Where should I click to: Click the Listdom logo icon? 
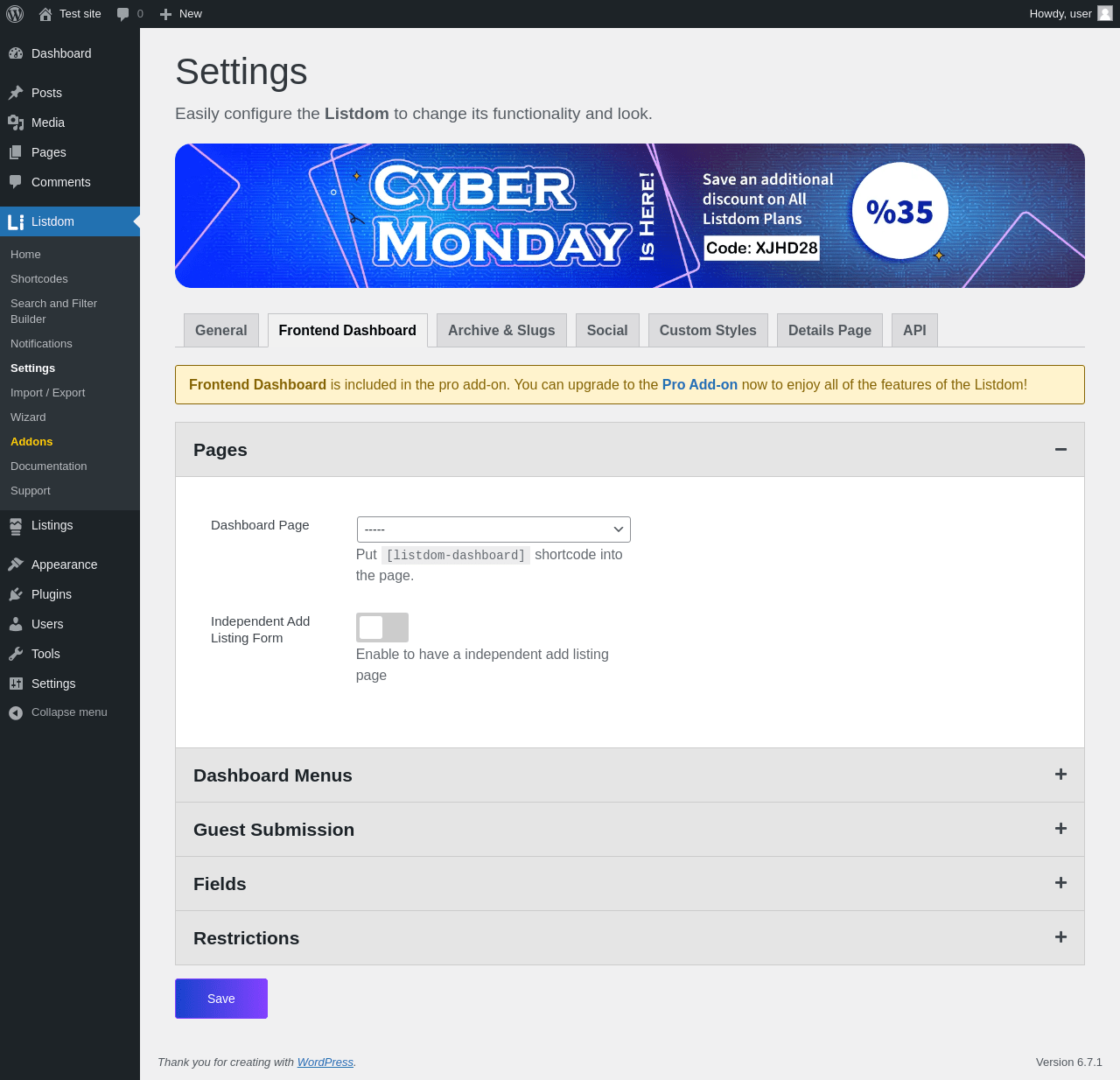(x=16, y=221)
